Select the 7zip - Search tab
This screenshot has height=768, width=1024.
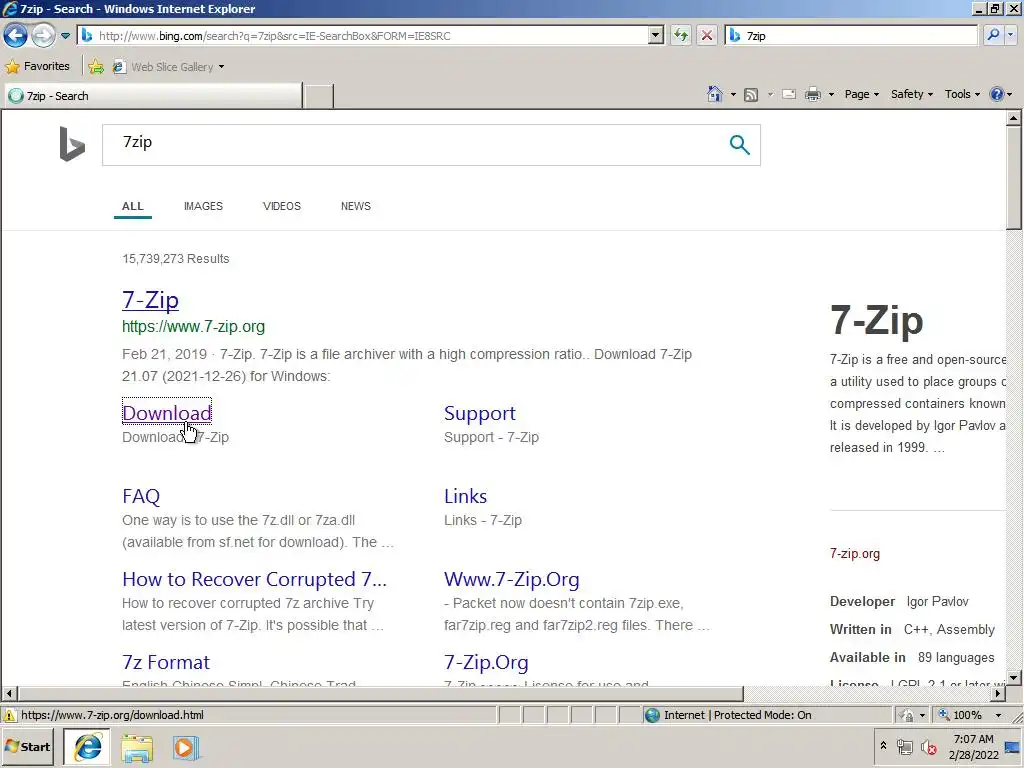click(153, 96)
